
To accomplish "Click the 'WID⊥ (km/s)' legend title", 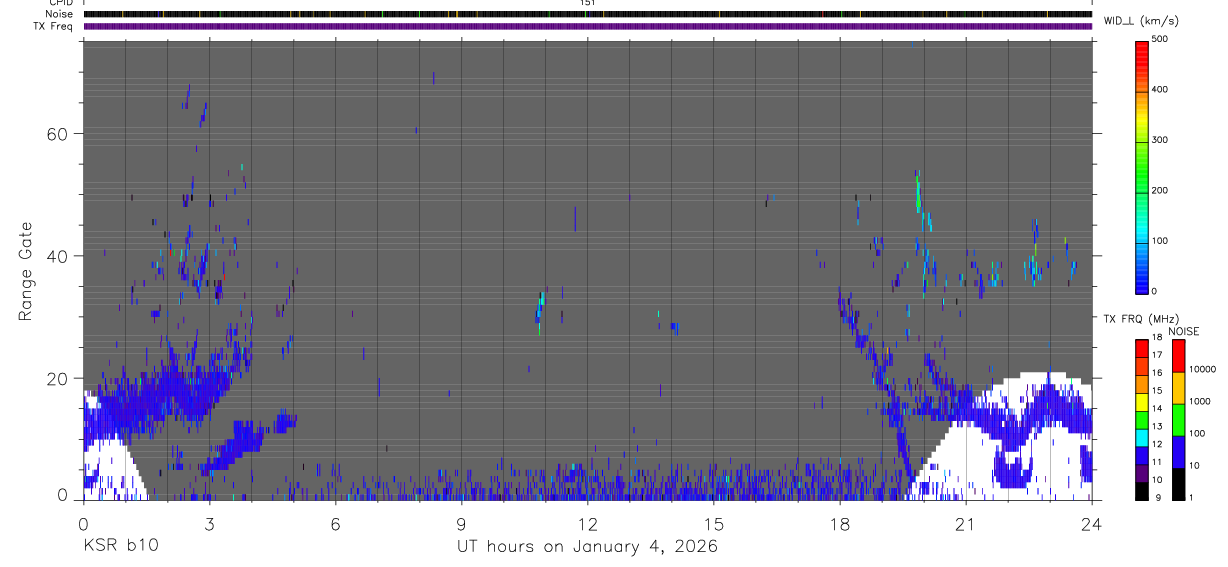I will click(x=1141, y=20).
